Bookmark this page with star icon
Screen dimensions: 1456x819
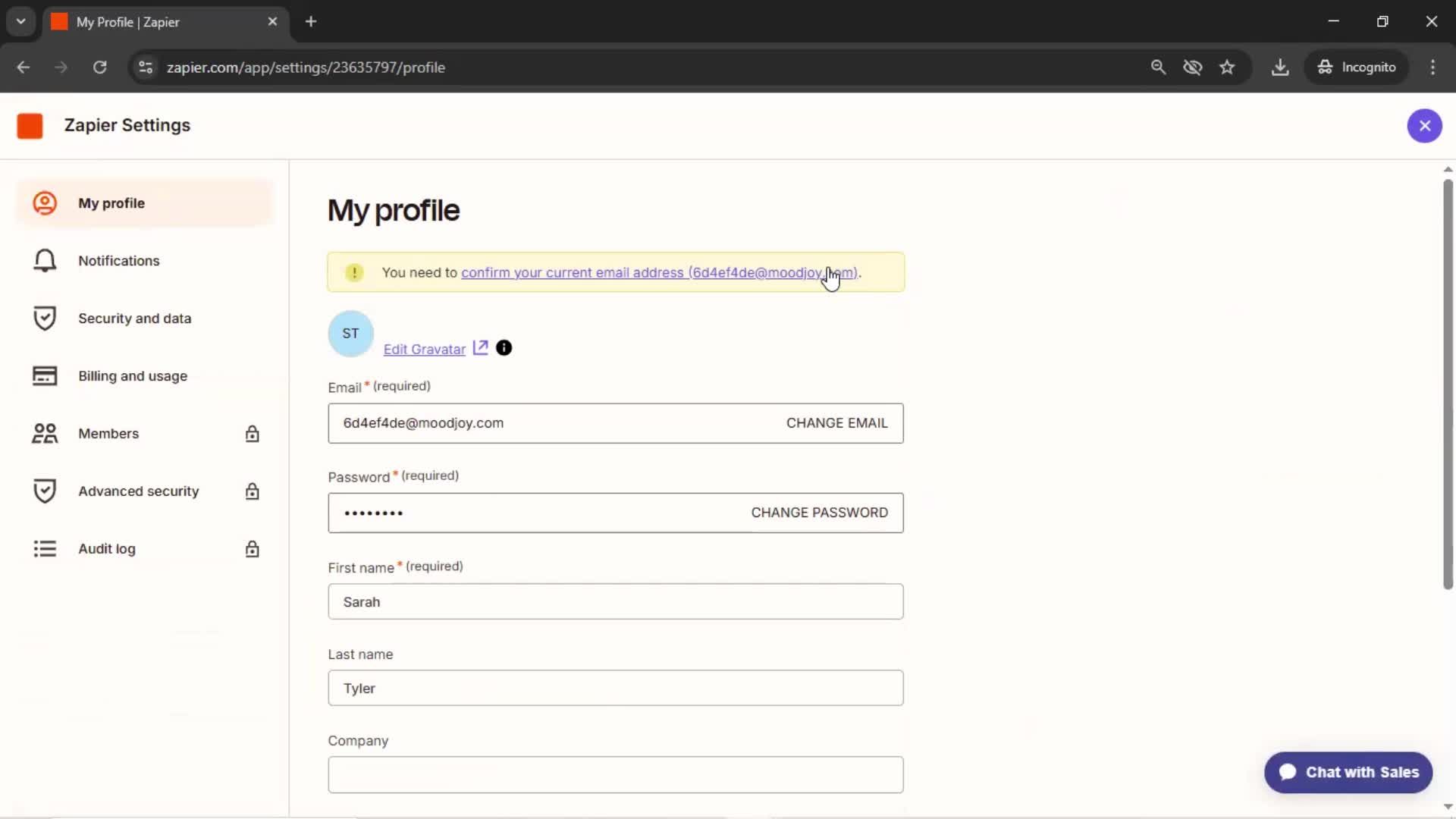[1227, 67]
